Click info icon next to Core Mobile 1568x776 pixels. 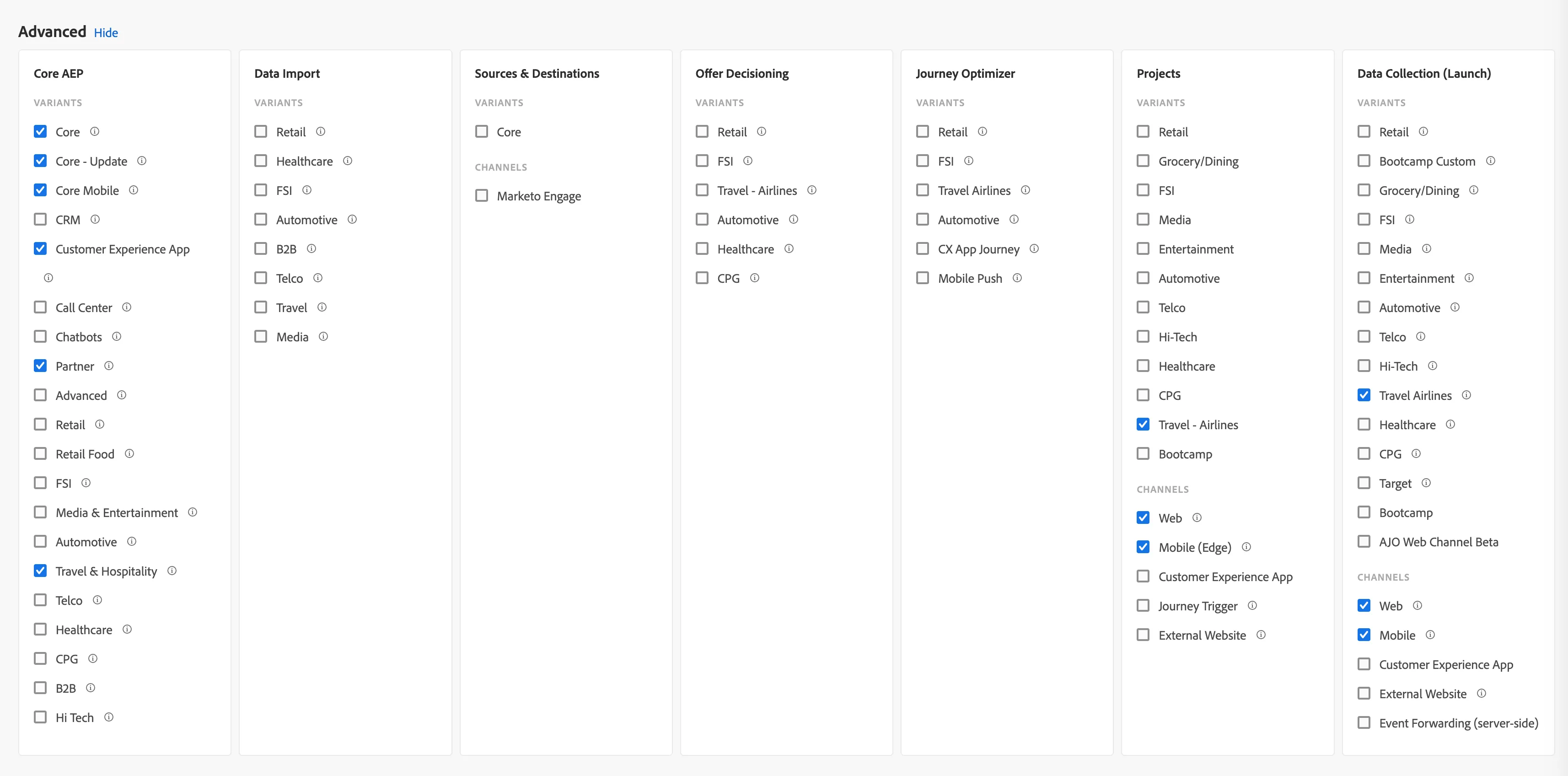click(x=133, y=190)
